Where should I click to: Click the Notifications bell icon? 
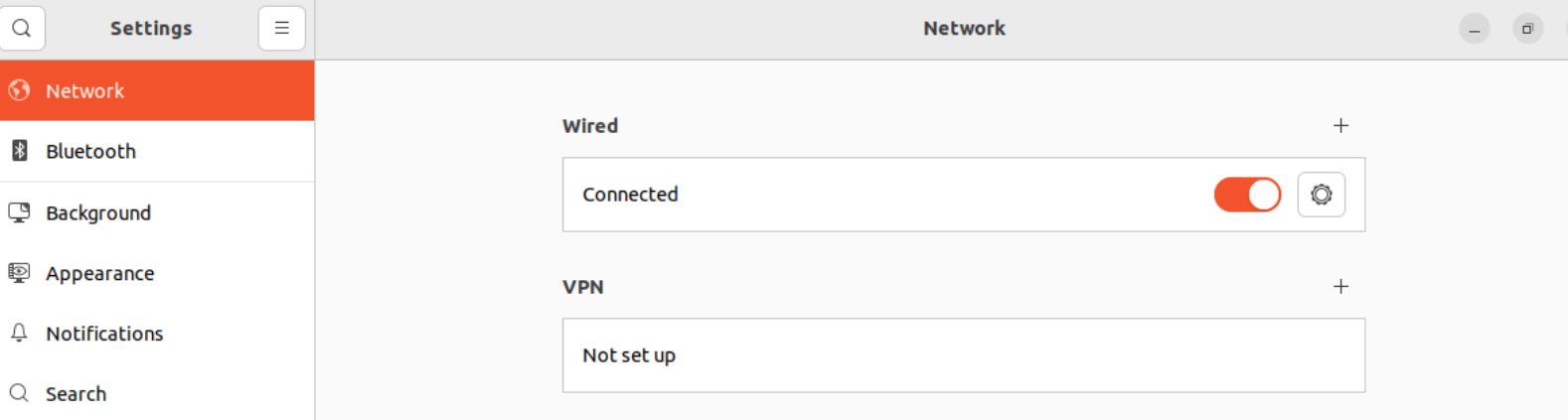point(20,334)
